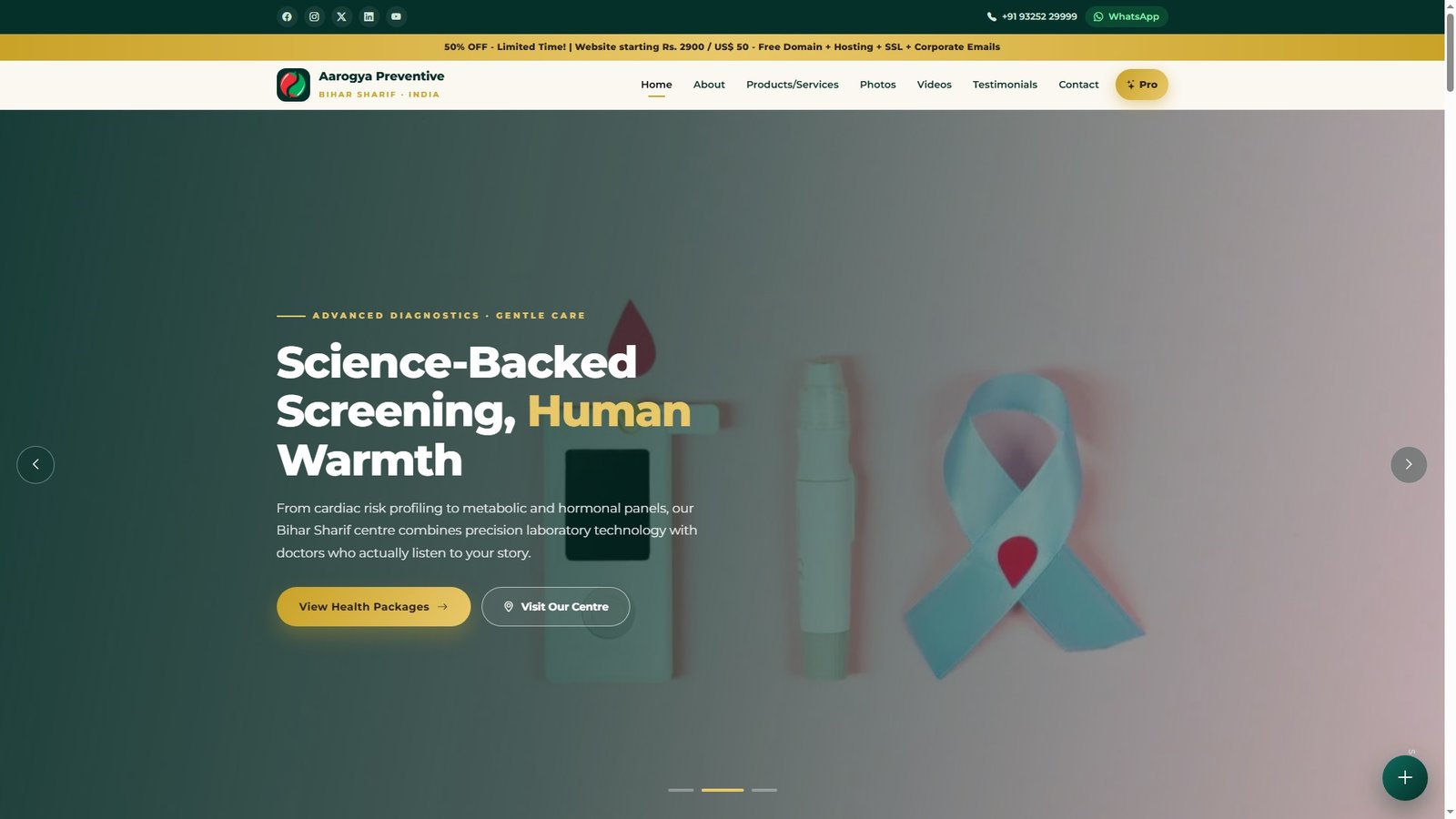Open the Videos menu item
Image resolution: width=1456 pixels, height=819 pixels.
[x=935, y=85]
